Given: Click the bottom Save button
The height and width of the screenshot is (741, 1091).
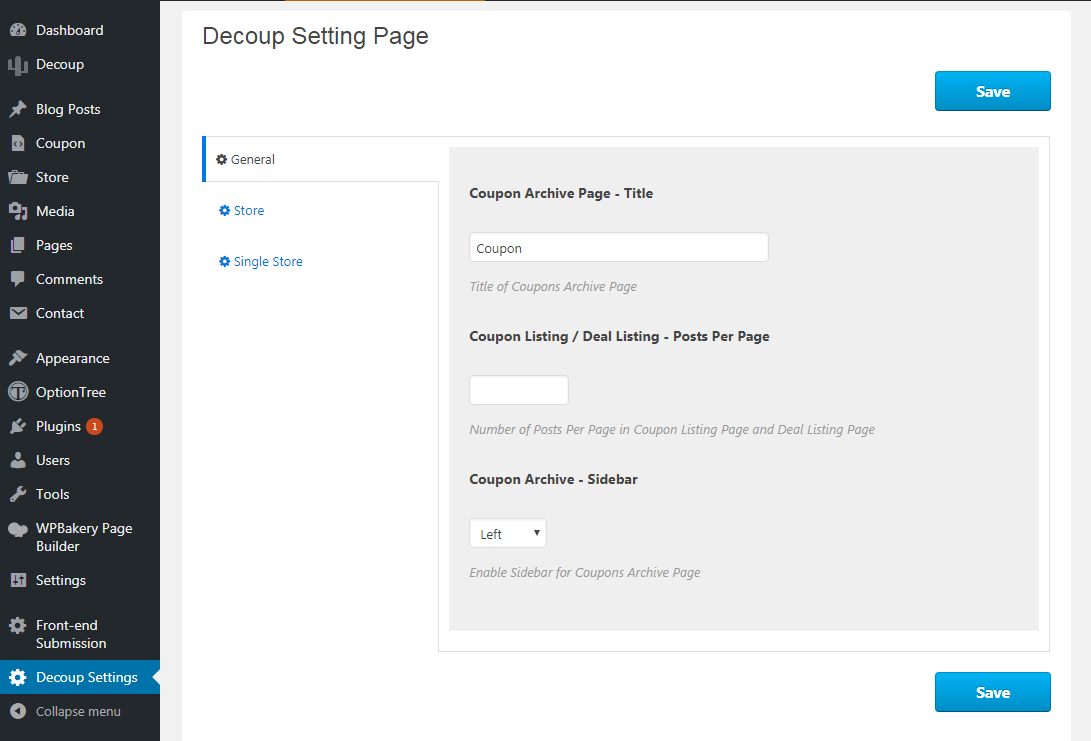Looking at the screenshot, I should point(992,691).
